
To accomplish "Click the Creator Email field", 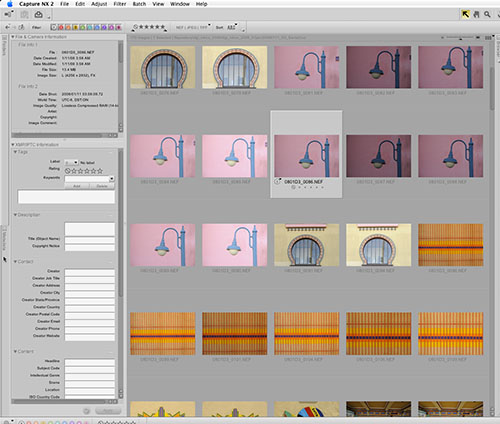I will (90, 322).
